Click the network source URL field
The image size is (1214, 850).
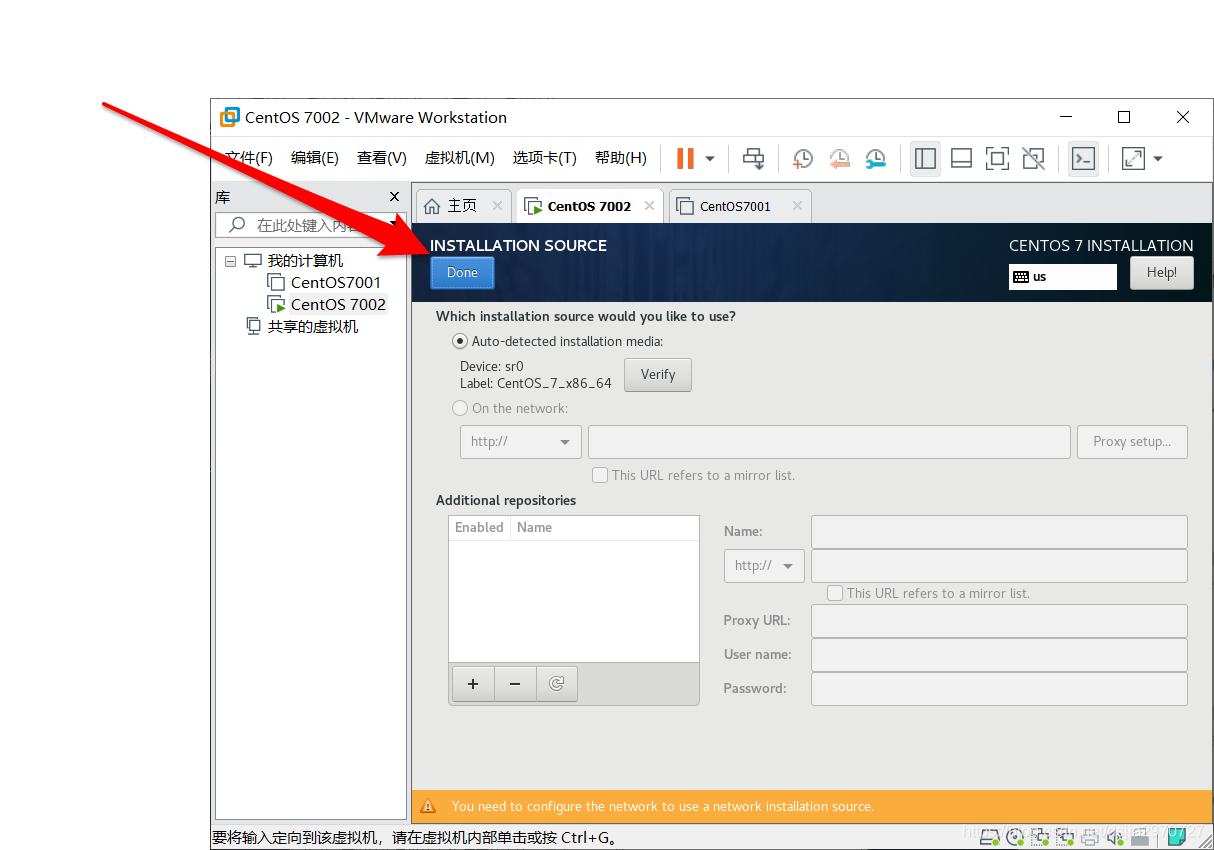point(829,441)
